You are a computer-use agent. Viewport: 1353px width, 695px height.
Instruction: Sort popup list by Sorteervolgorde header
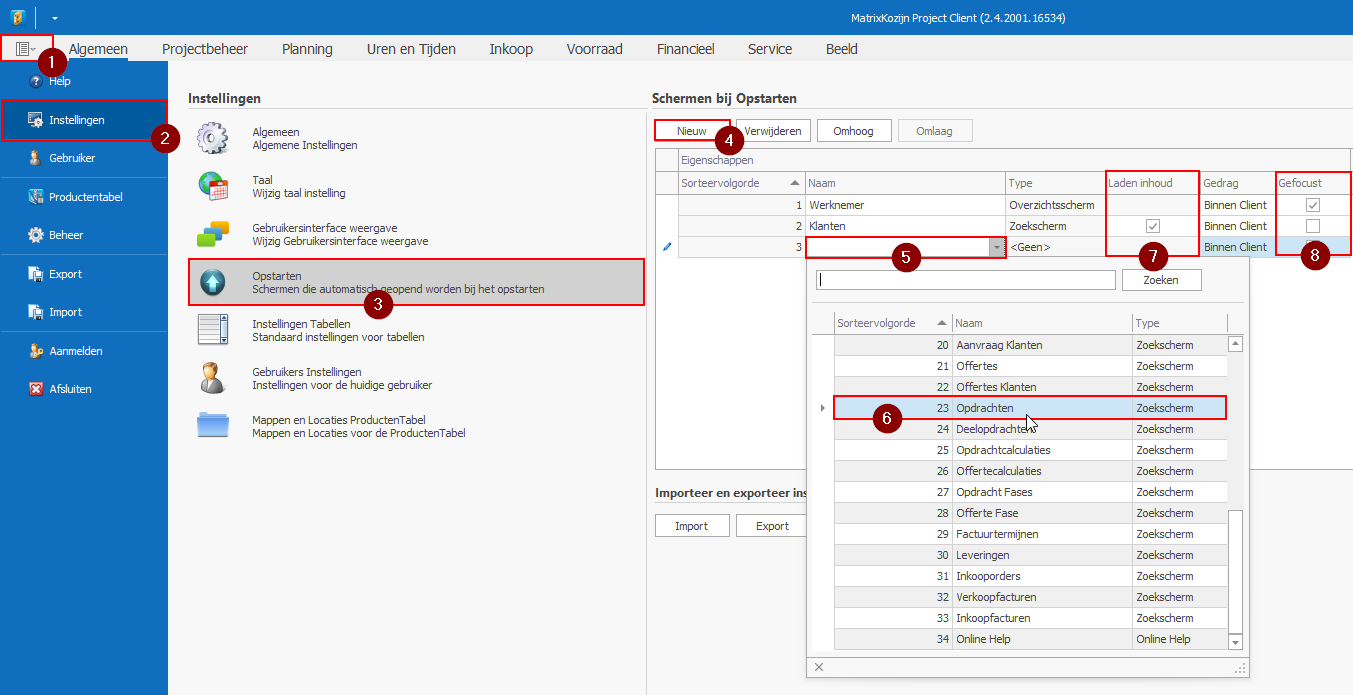[x=893, y=323]
